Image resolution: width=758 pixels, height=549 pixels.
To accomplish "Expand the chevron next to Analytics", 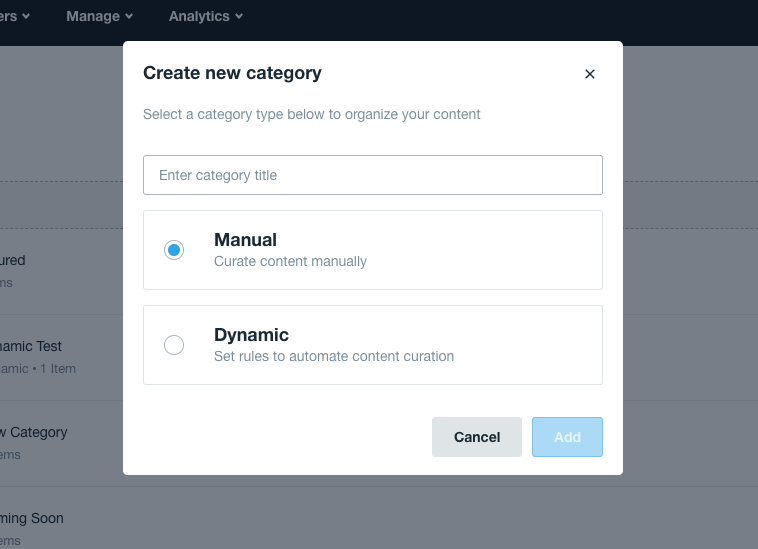I will click(x=238, y=17).
